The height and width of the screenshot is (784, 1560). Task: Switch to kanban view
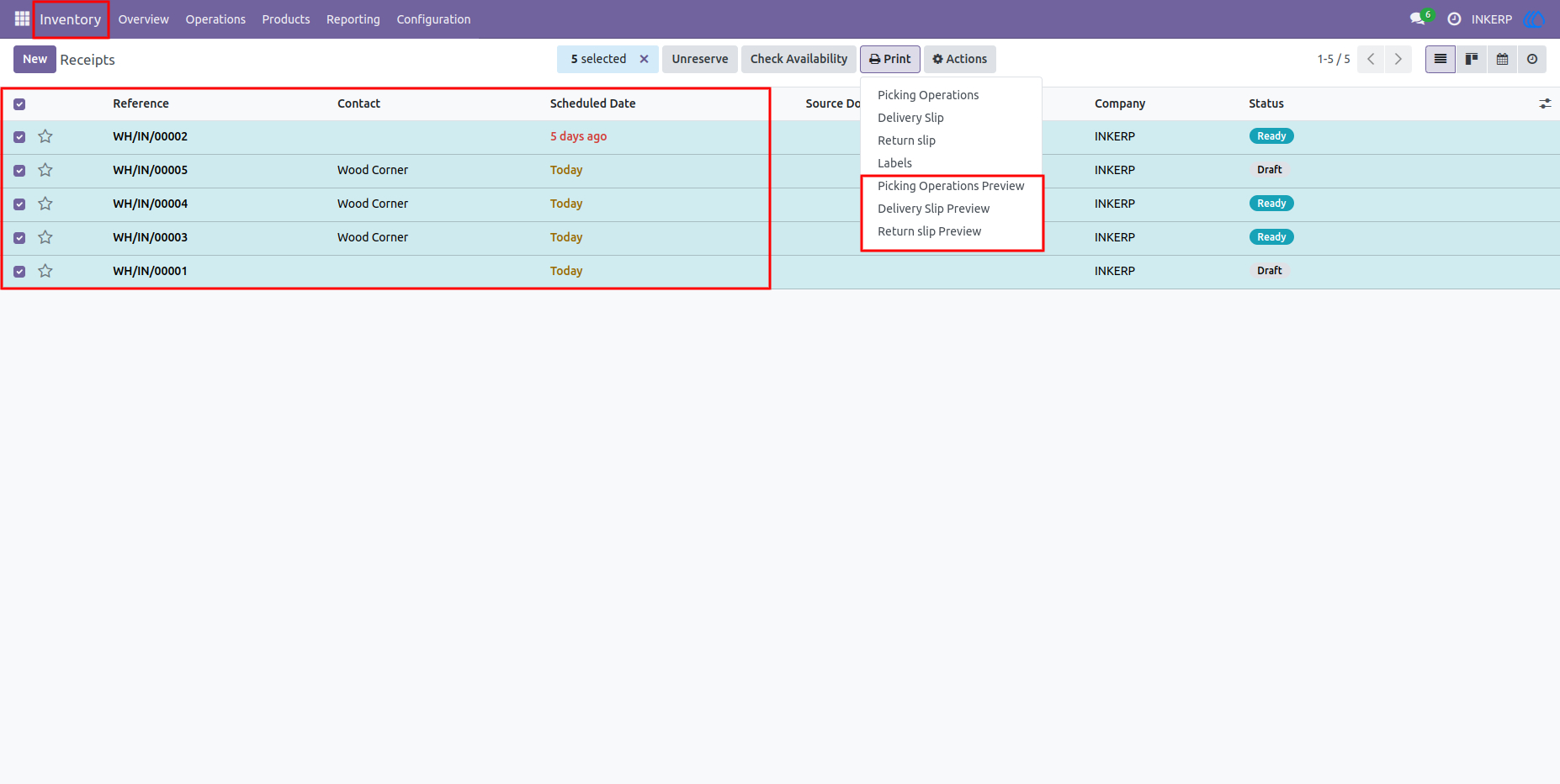point(1472,59)
